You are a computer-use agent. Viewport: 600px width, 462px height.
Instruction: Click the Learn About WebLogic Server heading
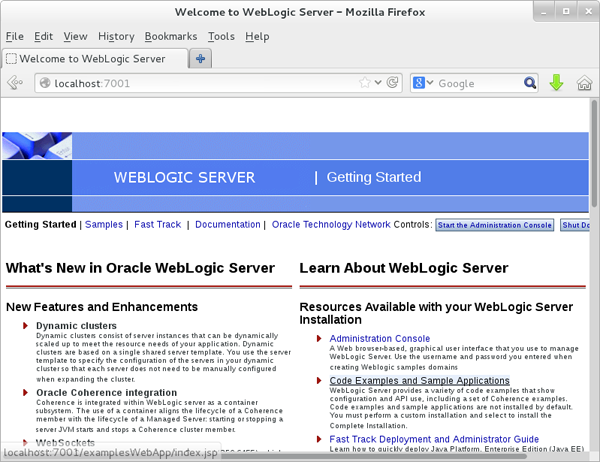coord(404,268)
